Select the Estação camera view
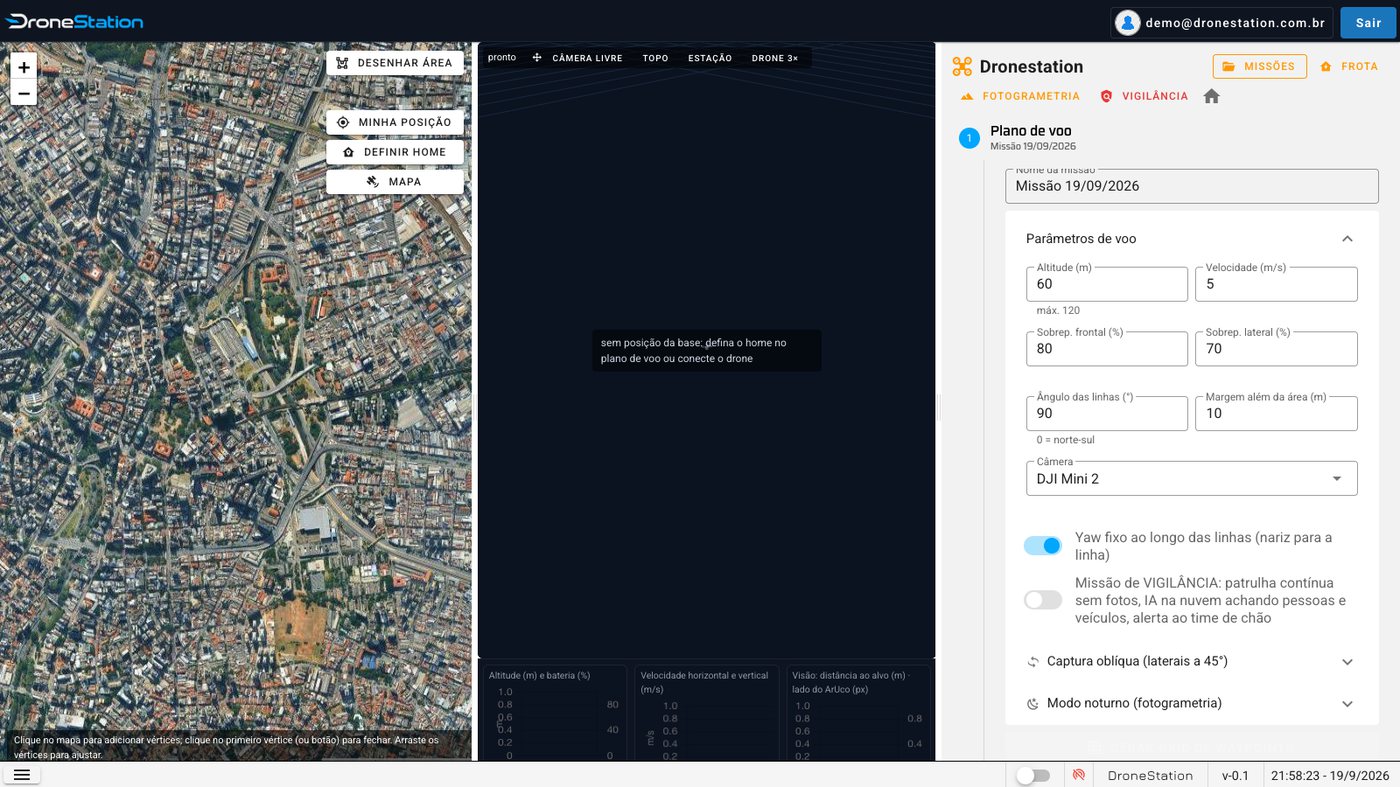The image size is (1400, 787). tap(710, 58)
